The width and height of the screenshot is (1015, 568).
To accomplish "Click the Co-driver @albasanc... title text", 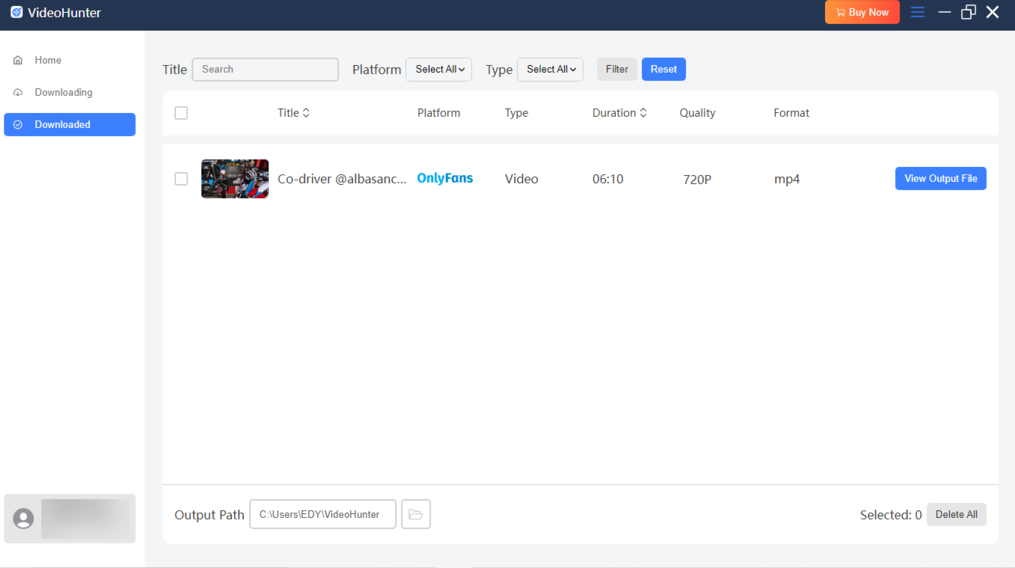I will click(342, 179).
